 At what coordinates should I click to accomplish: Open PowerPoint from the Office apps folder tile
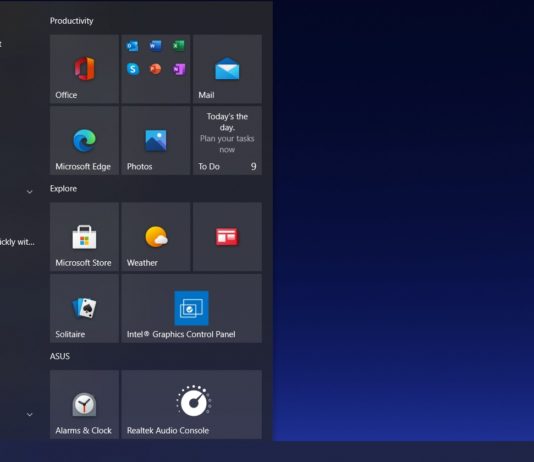(x=155, y=69)
